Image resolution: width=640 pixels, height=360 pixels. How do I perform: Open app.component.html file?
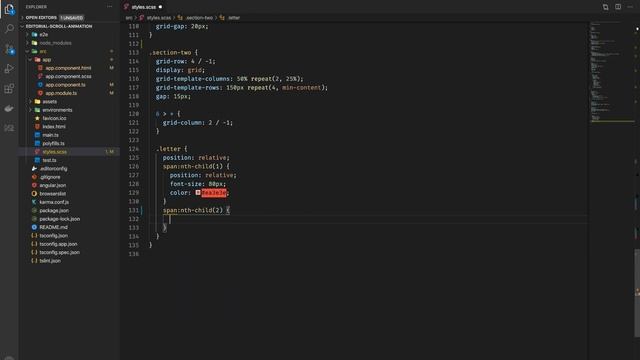[68, 68]
